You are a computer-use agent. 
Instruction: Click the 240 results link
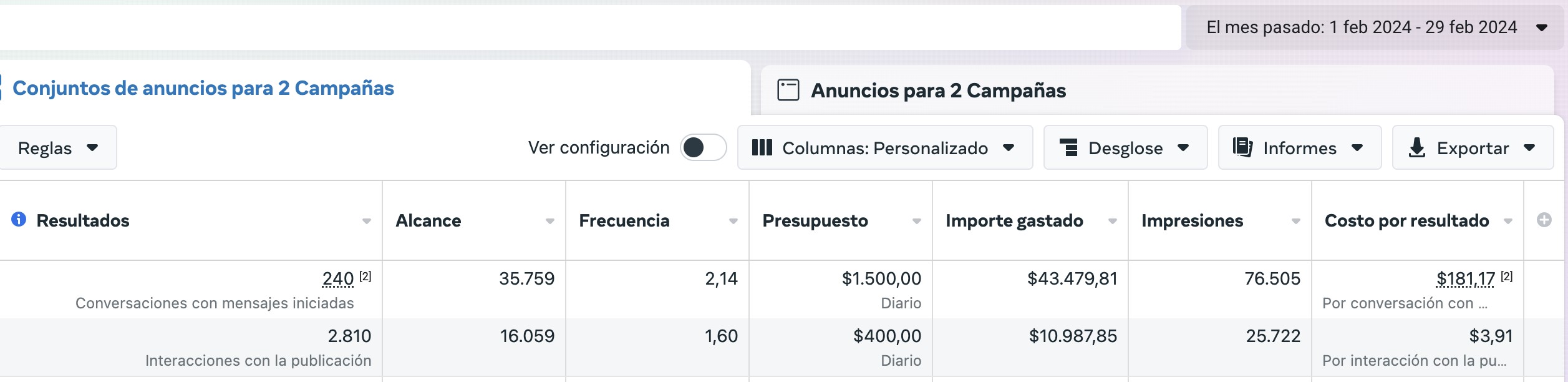coord(338,278)
